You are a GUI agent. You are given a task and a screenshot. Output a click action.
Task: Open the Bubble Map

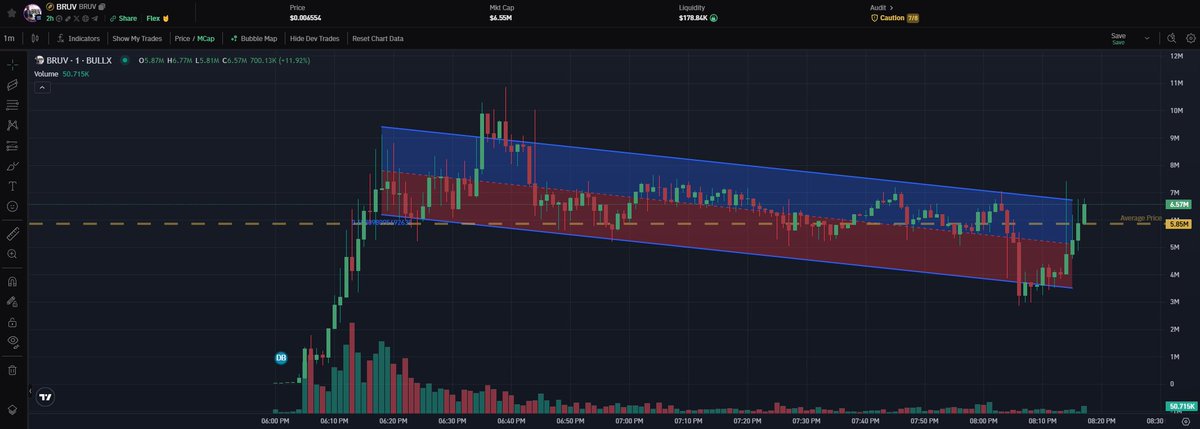click(254, 38)
